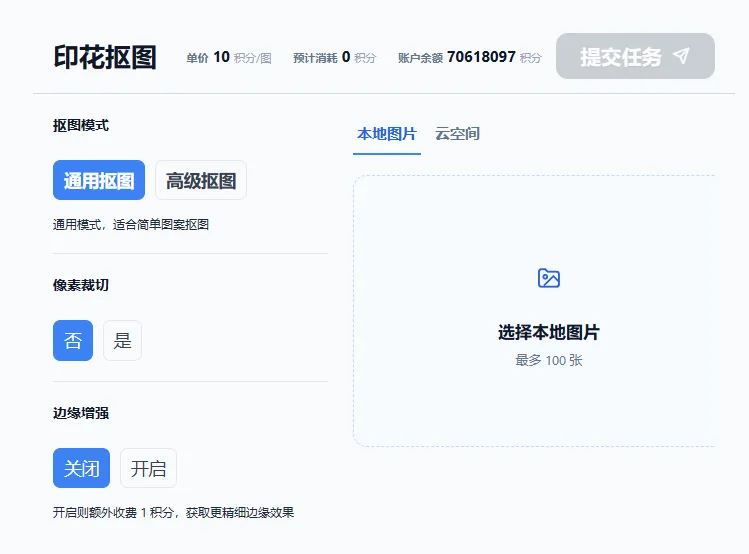Enable pixel cropping by choosing 是
749x554 pixels.
click(x=123, y=341)
